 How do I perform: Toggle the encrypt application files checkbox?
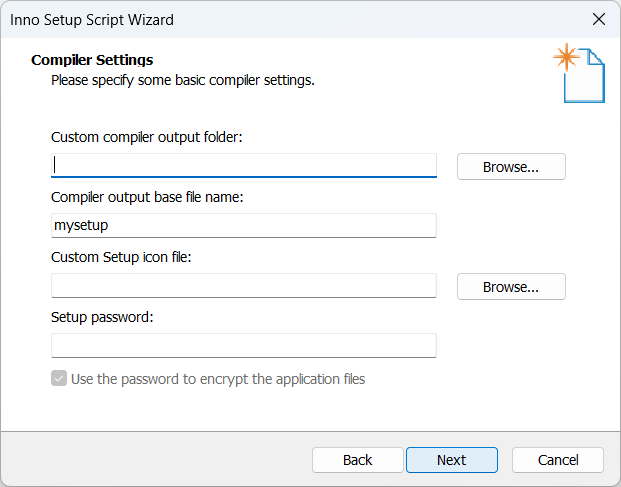[59, 379]
